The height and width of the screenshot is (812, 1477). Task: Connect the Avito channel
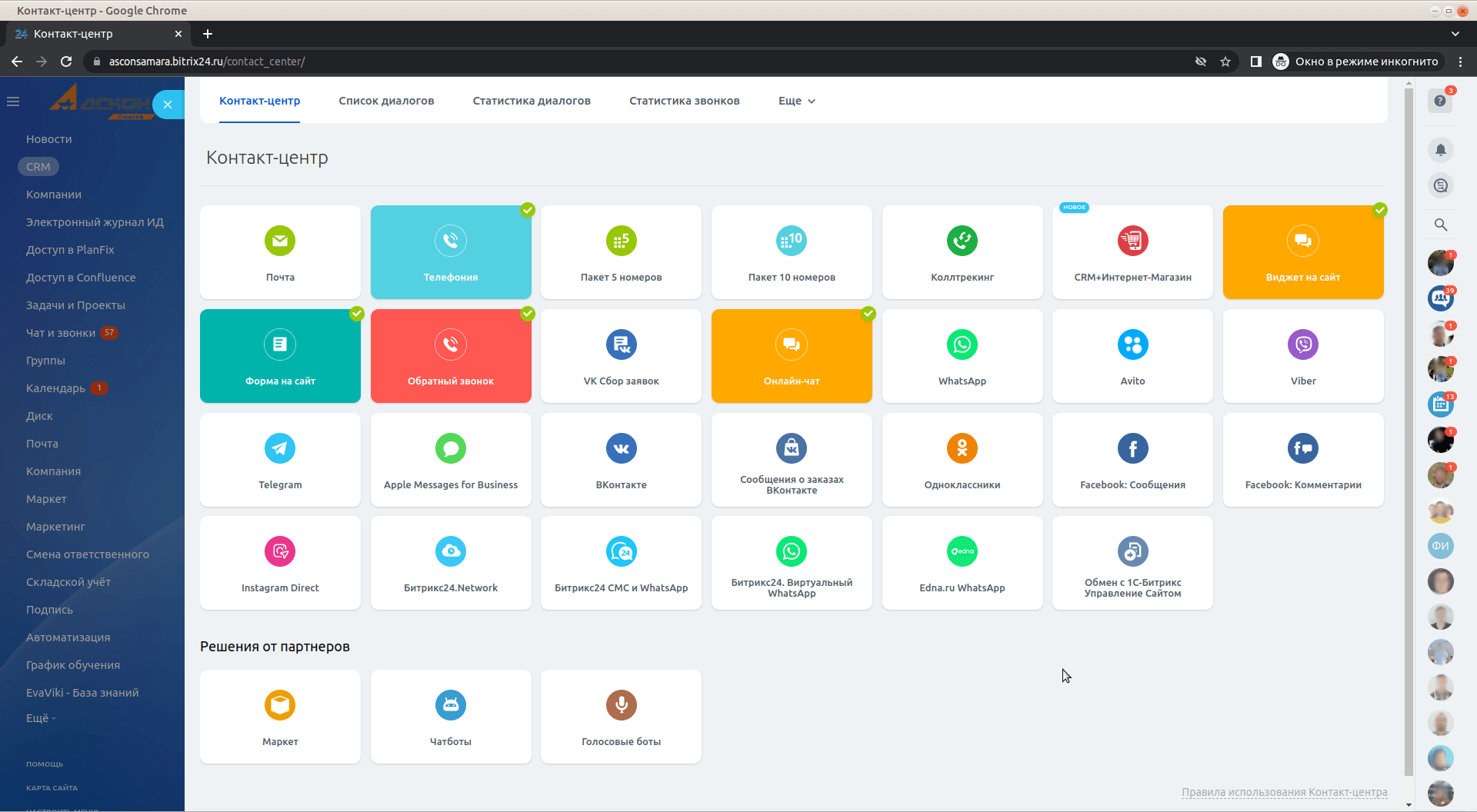[1132, 356]
